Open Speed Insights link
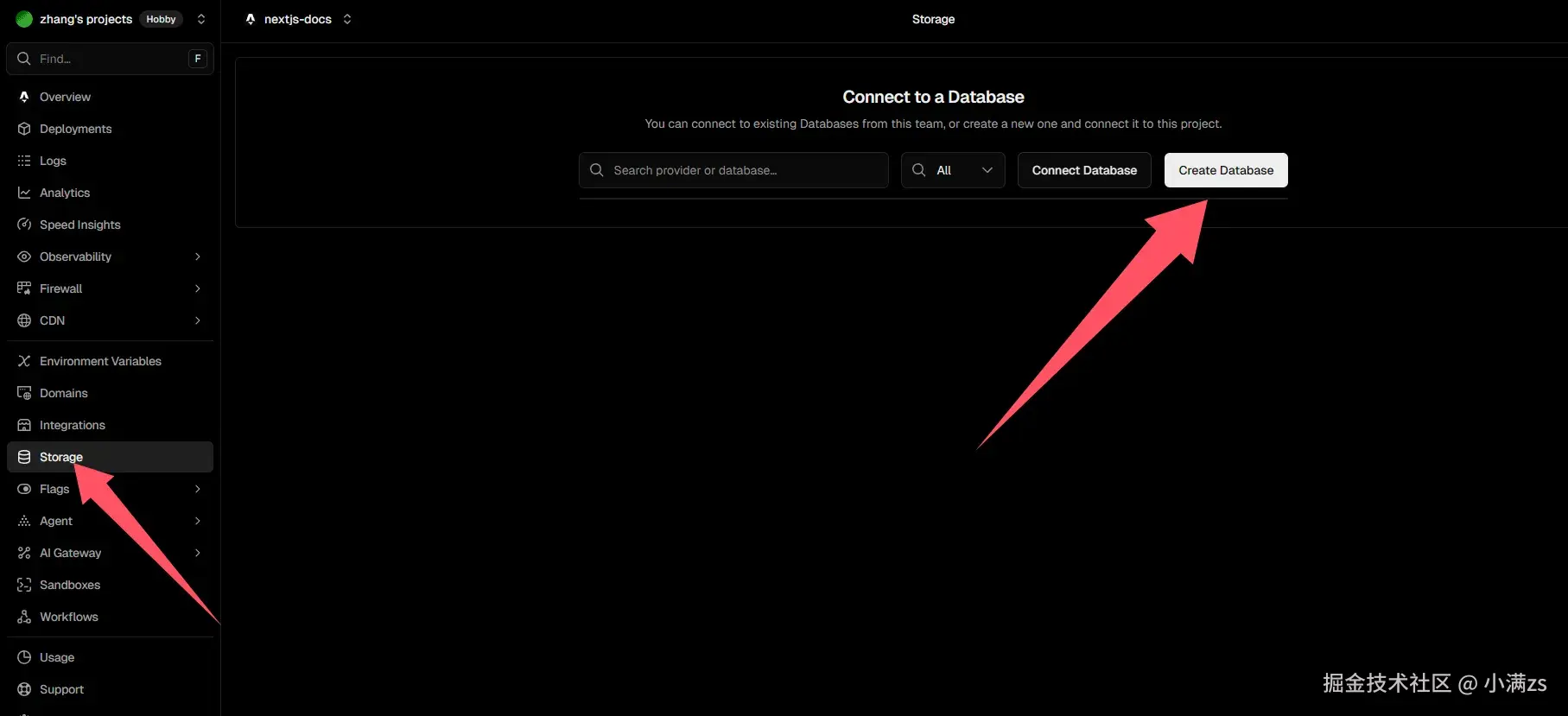This screenshot has height=716, width=1568. click(x=110, y=225)
